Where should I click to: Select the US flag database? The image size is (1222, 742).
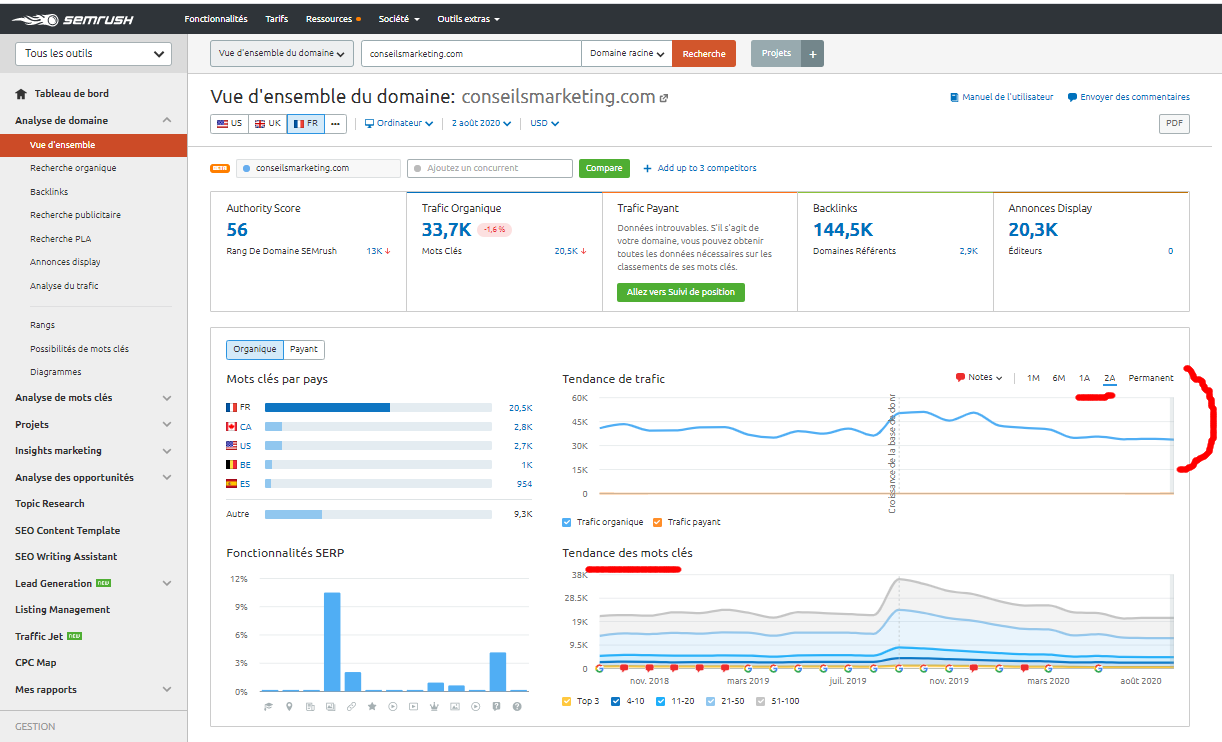pos(230,124)
